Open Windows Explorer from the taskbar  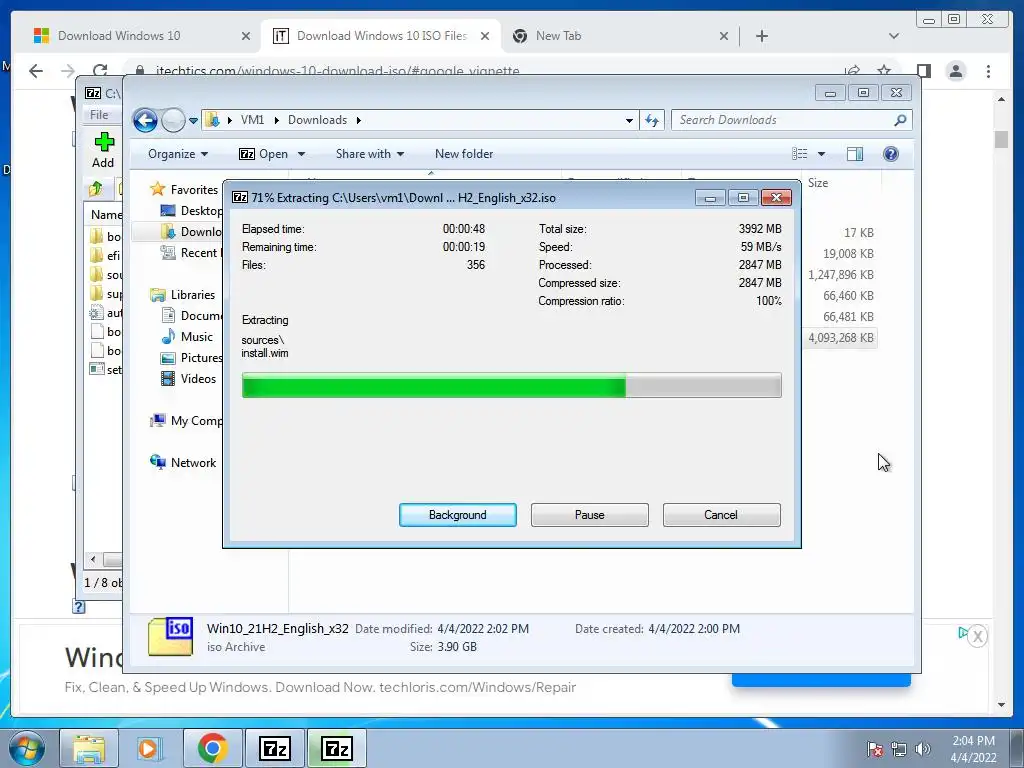coord(89,748)
